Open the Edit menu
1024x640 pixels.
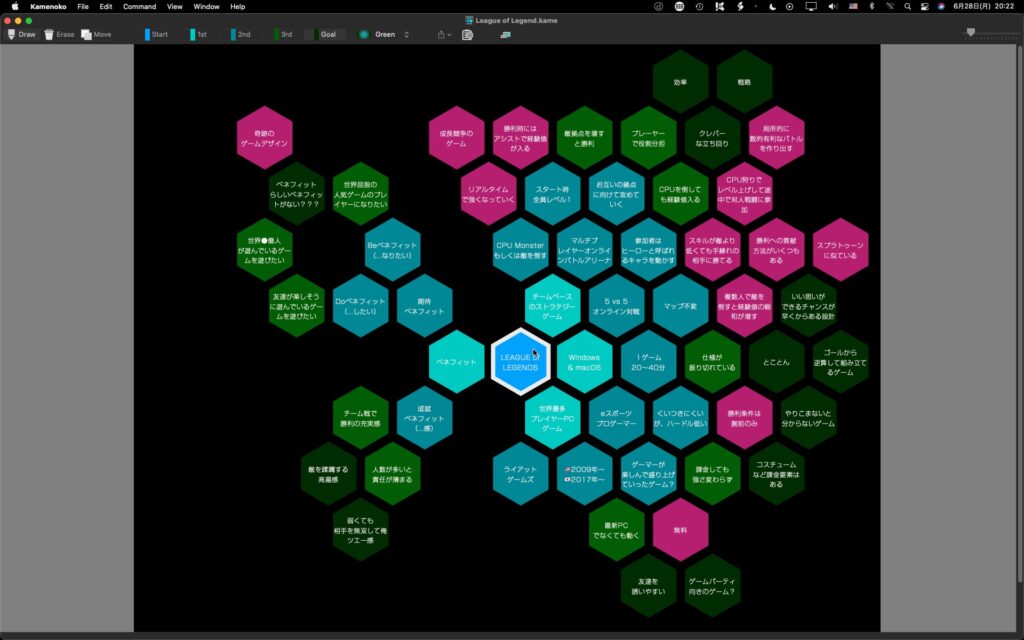click(x=106, y=7)
